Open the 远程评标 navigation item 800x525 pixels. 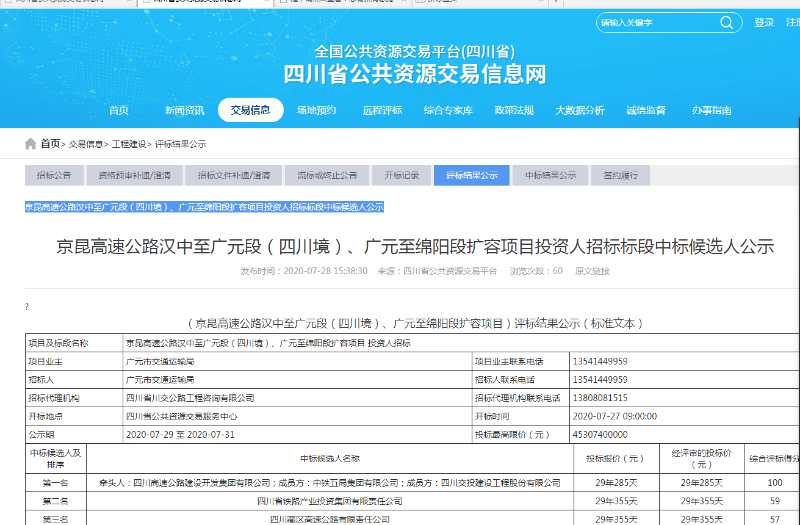[x=382, y=110]
